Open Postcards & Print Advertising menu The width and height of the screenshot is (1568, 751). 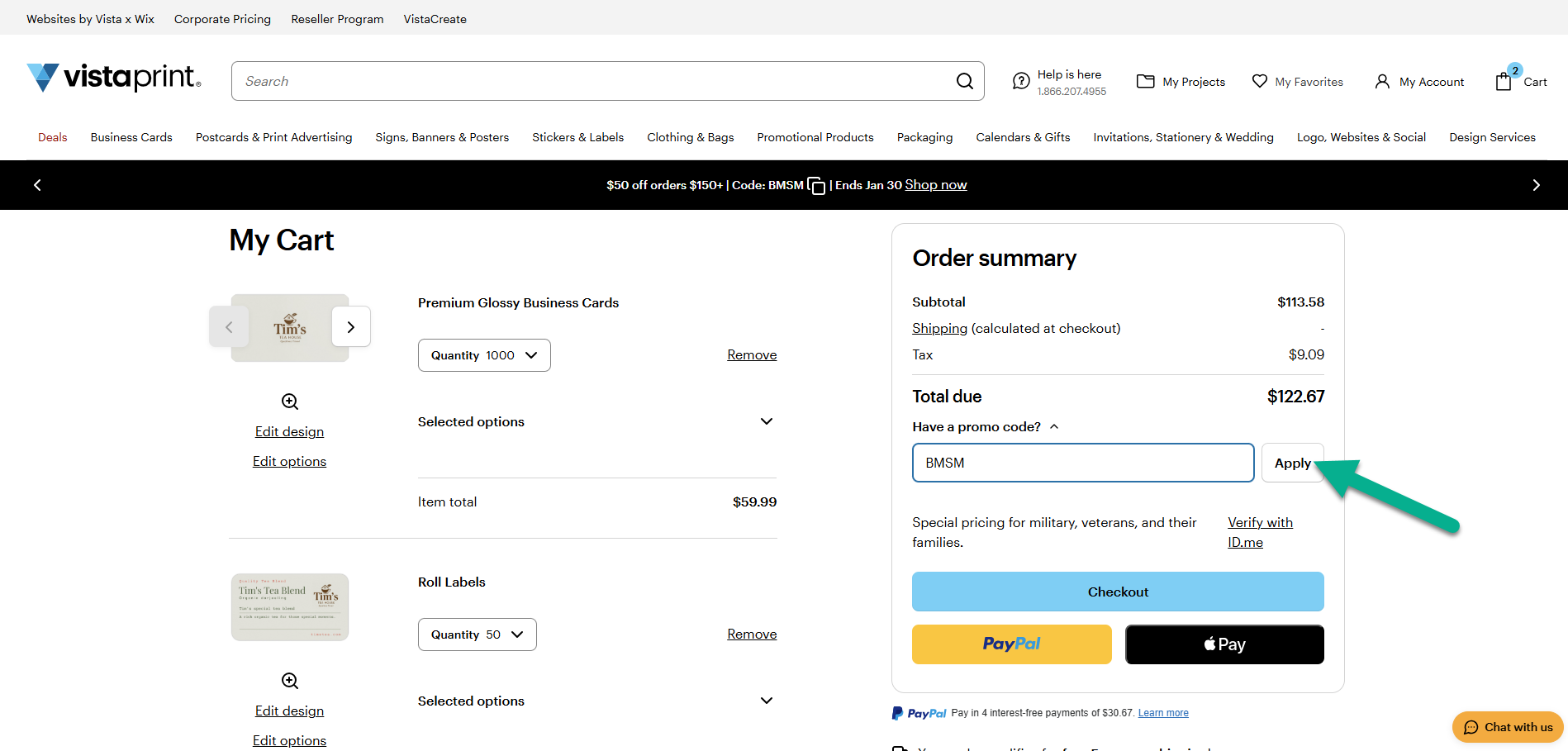(x=274, y=137)
